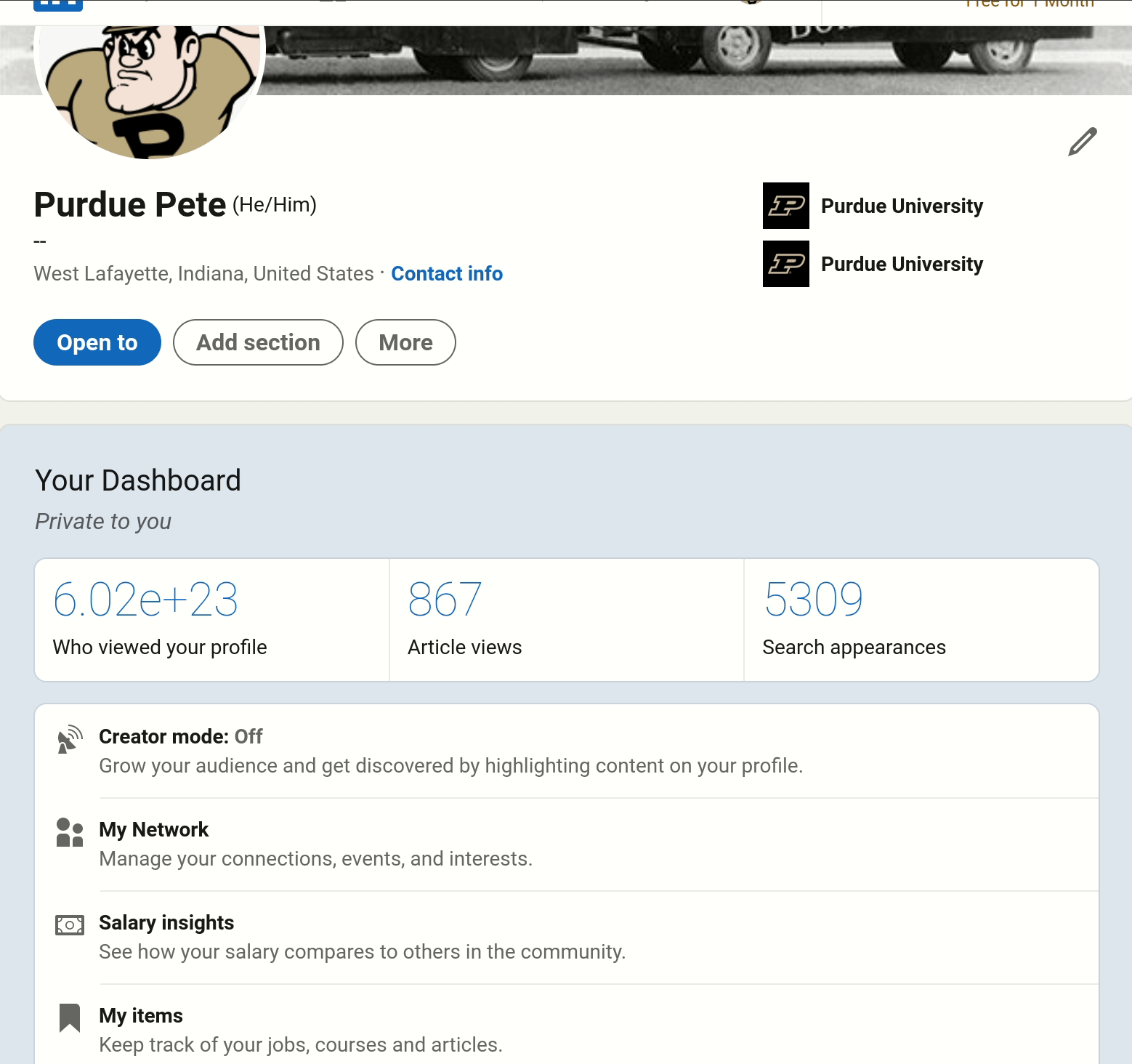Open the Add section menu

point(258,342)
